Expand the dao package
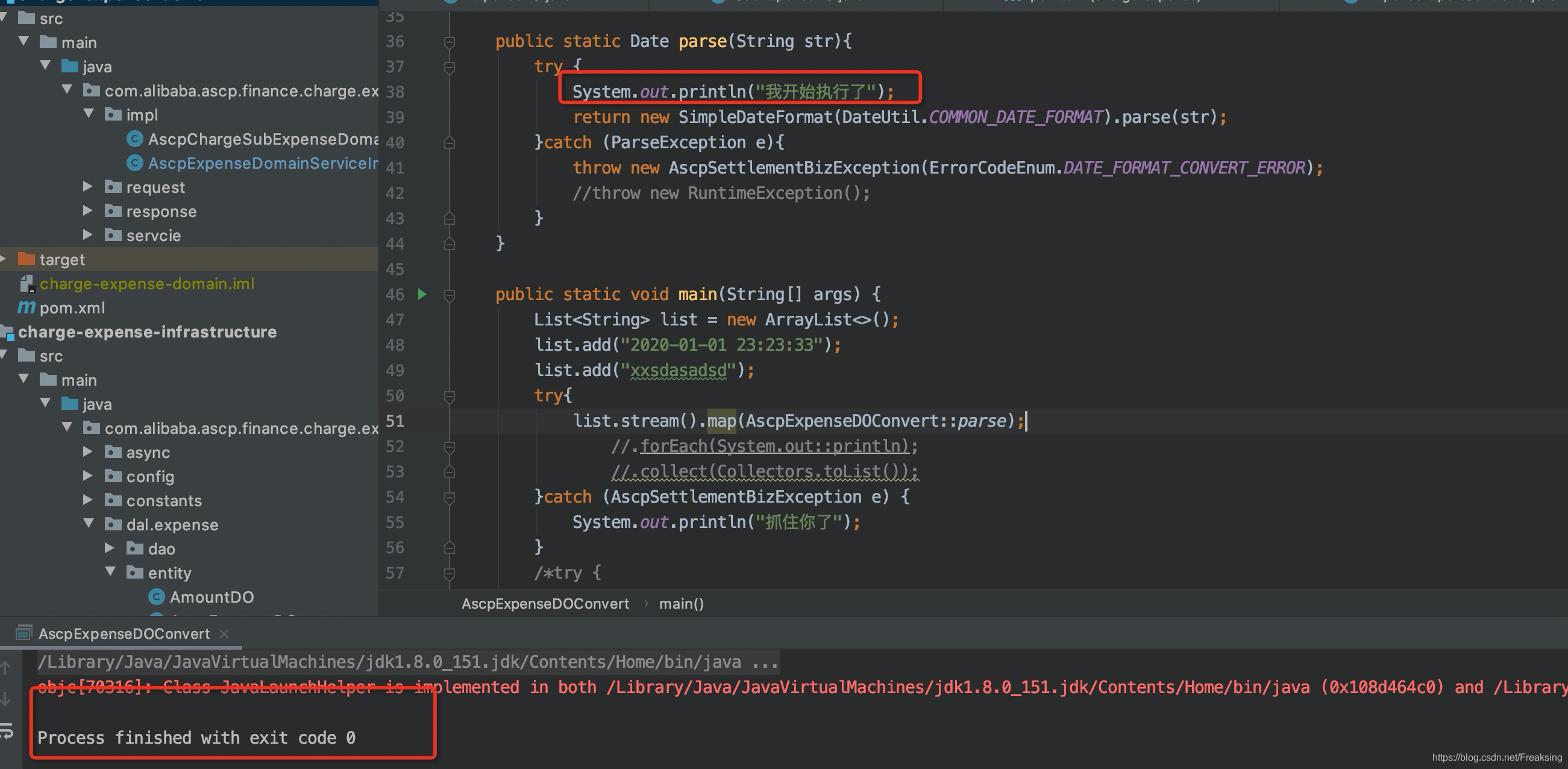 pyautogui.click(x=110, y=548)
